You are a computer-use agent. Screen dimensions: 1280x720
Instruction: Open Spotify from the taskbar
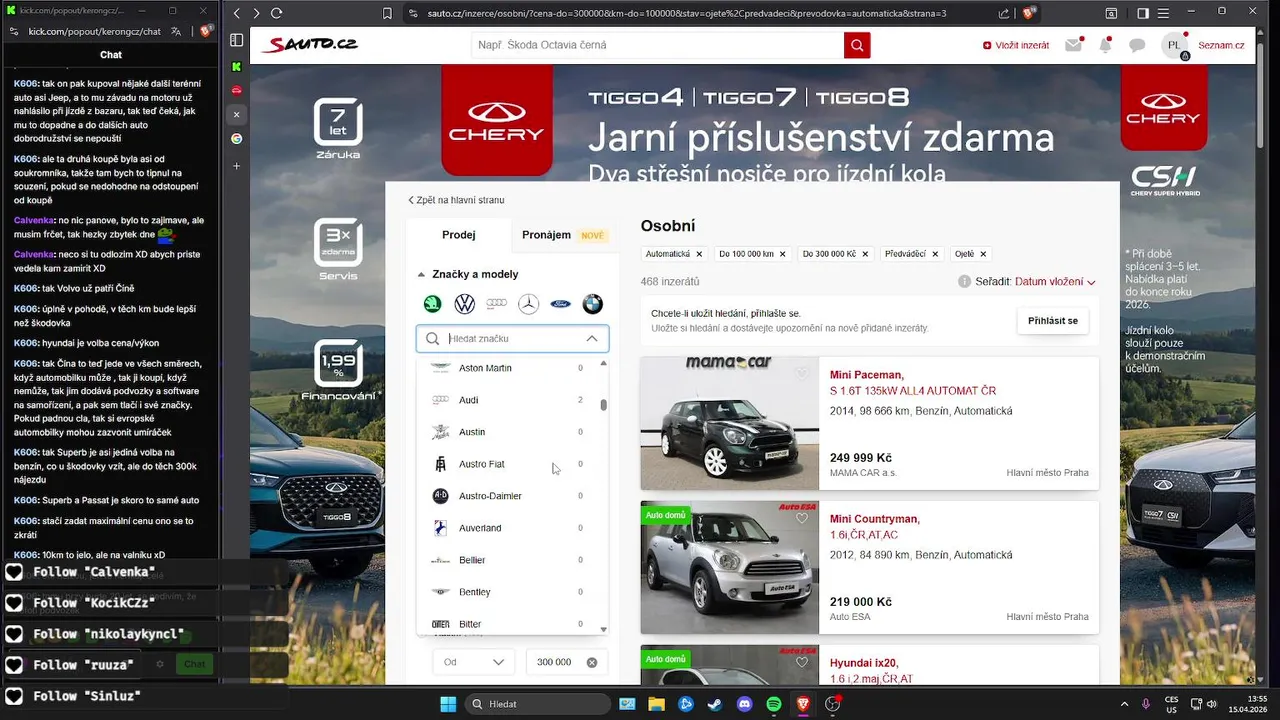point(774,704)
